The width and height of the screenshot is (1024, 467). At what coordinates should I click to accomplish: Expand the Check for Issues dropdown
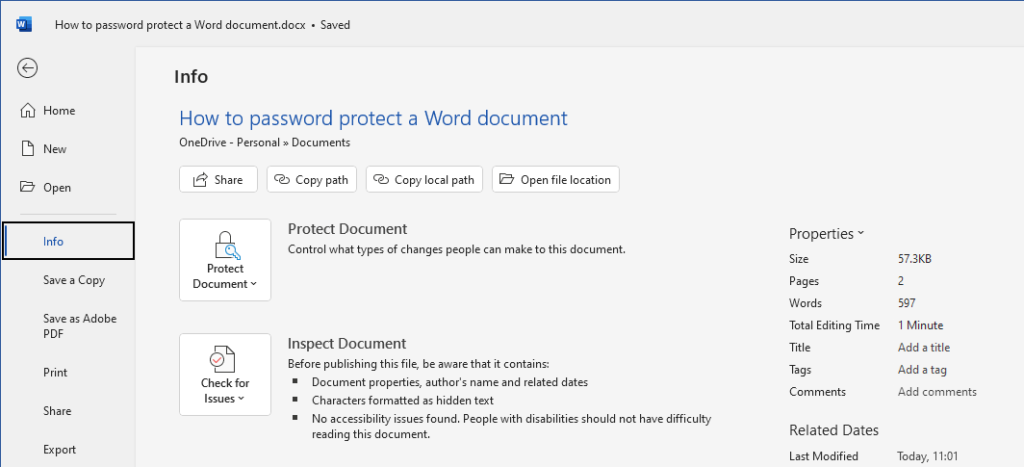coord(225,375)
